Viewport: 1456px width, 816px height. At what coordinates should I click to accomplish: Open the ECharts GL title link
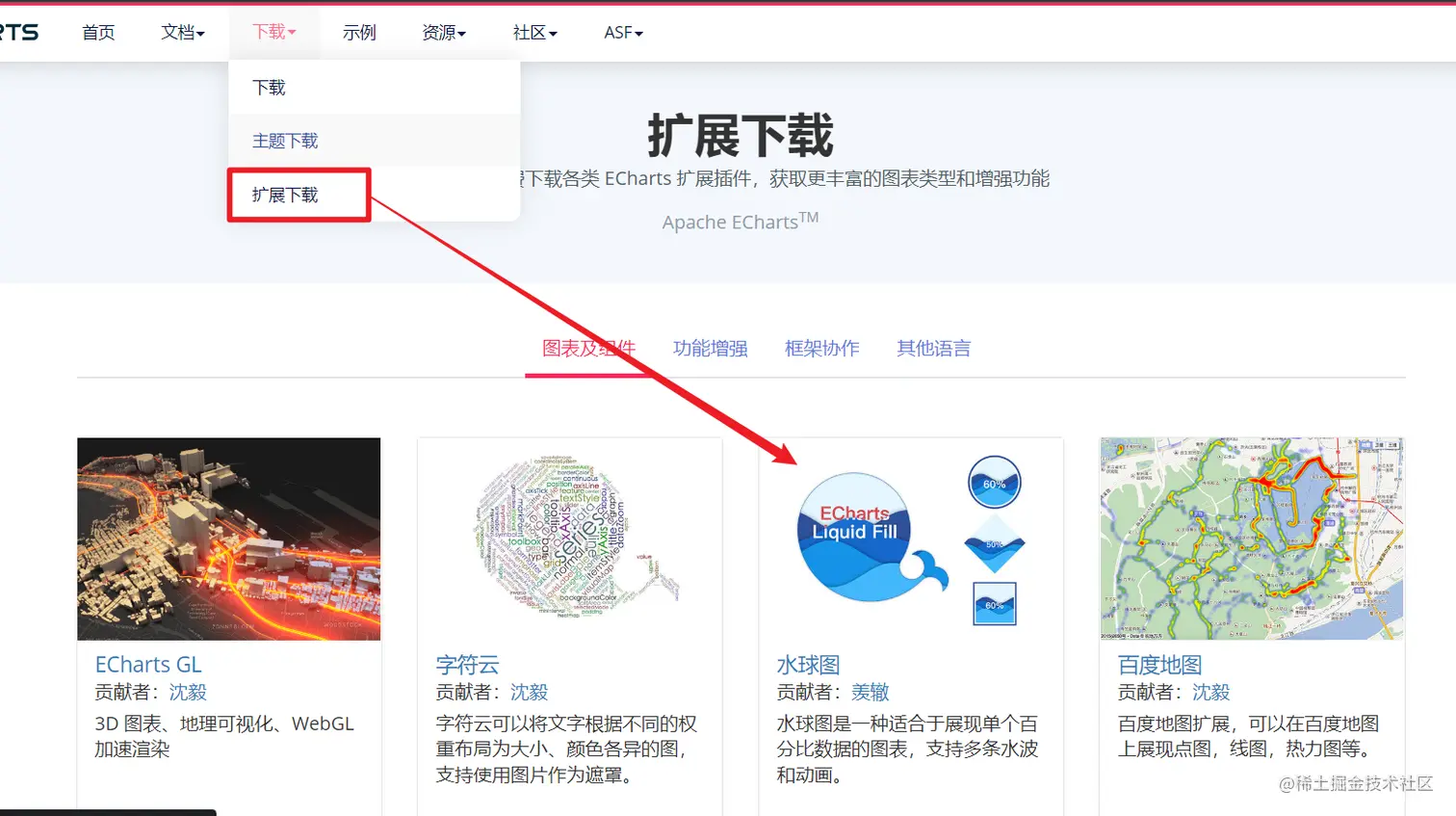(x=148, y=665)
